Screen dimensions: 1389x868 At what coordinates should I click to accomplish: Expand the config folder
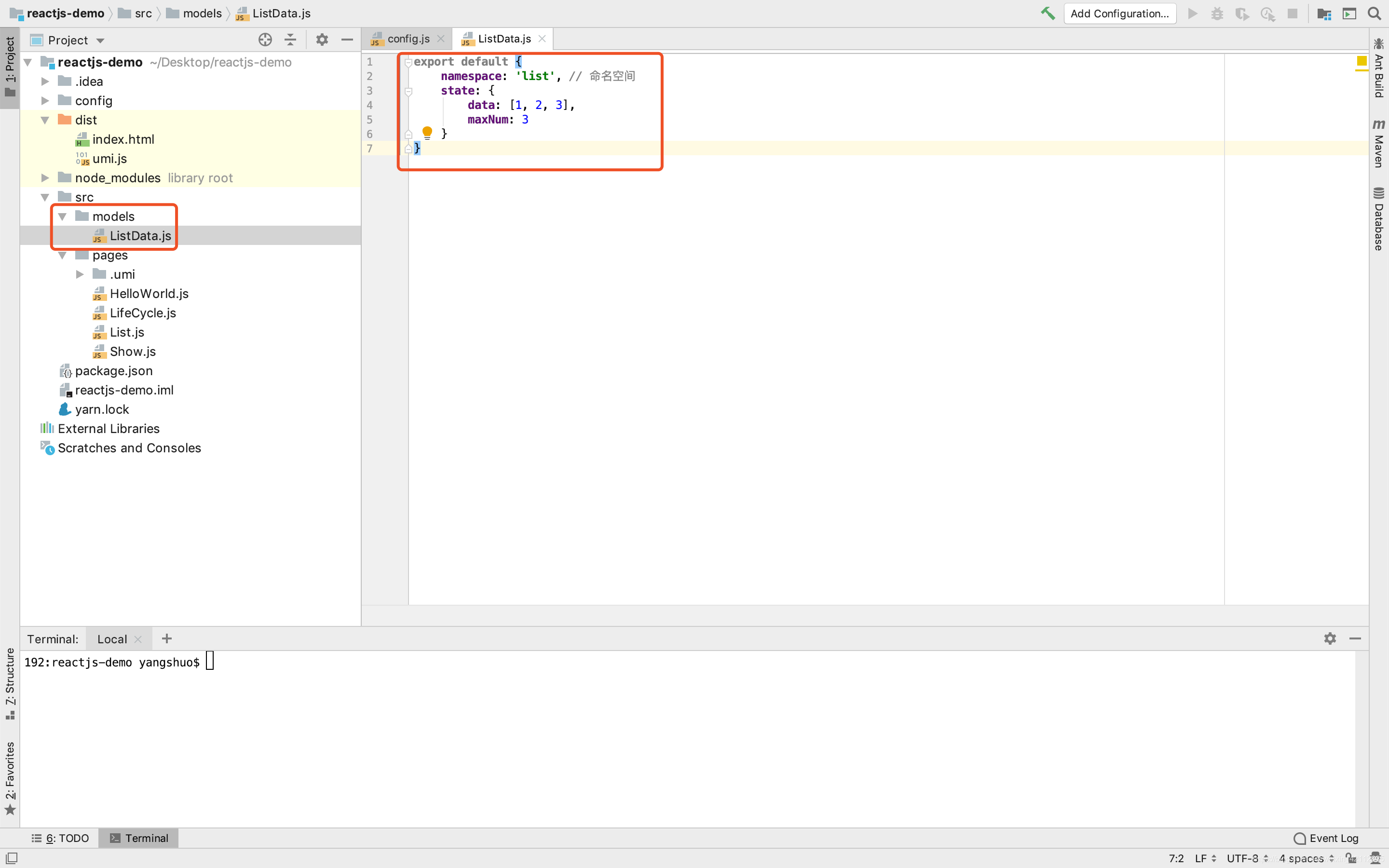tap(45, 100)
